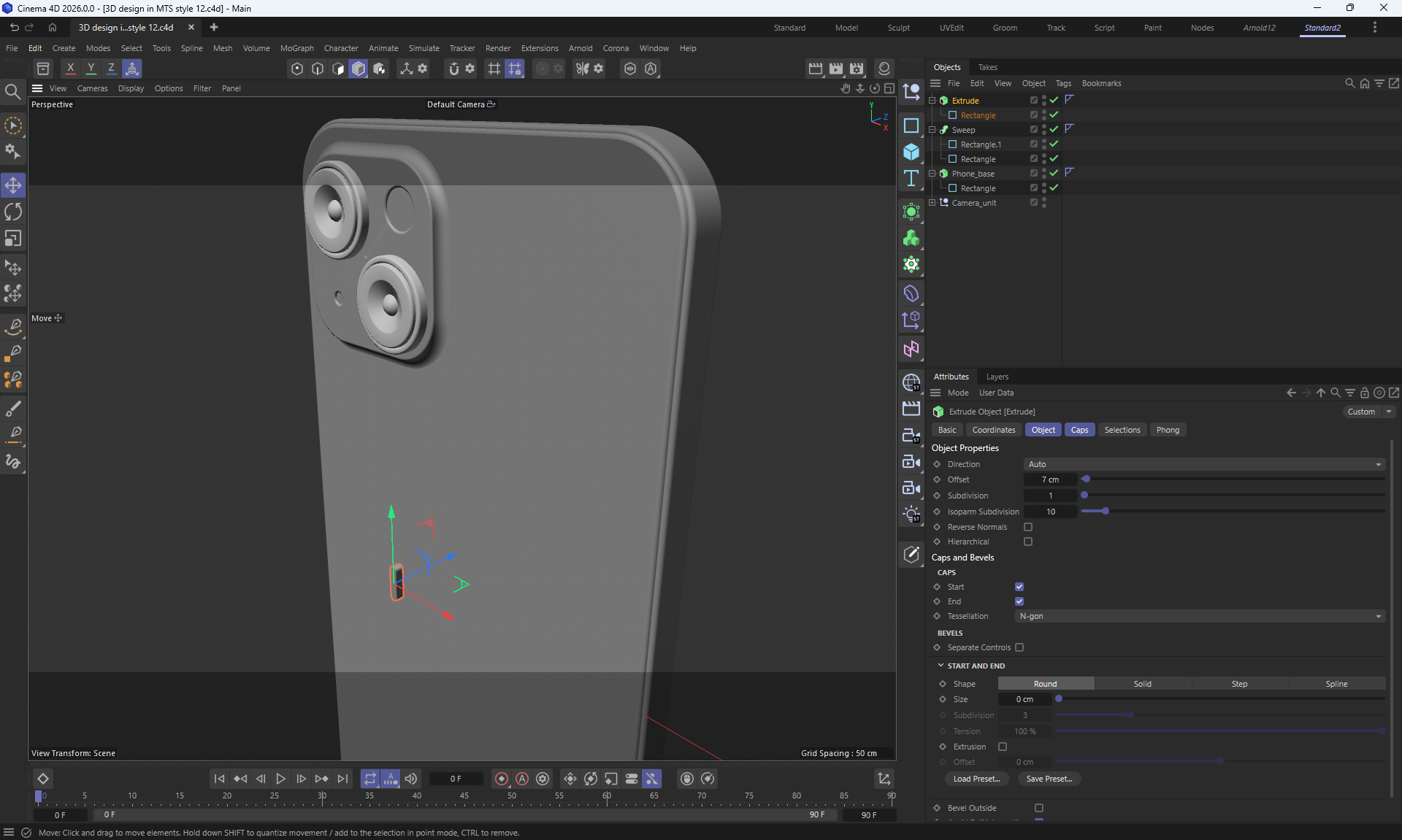Enable the Separate Controls checkbox
The height and width of the screenshot is (840, 1402).
tap(1019, 647)
